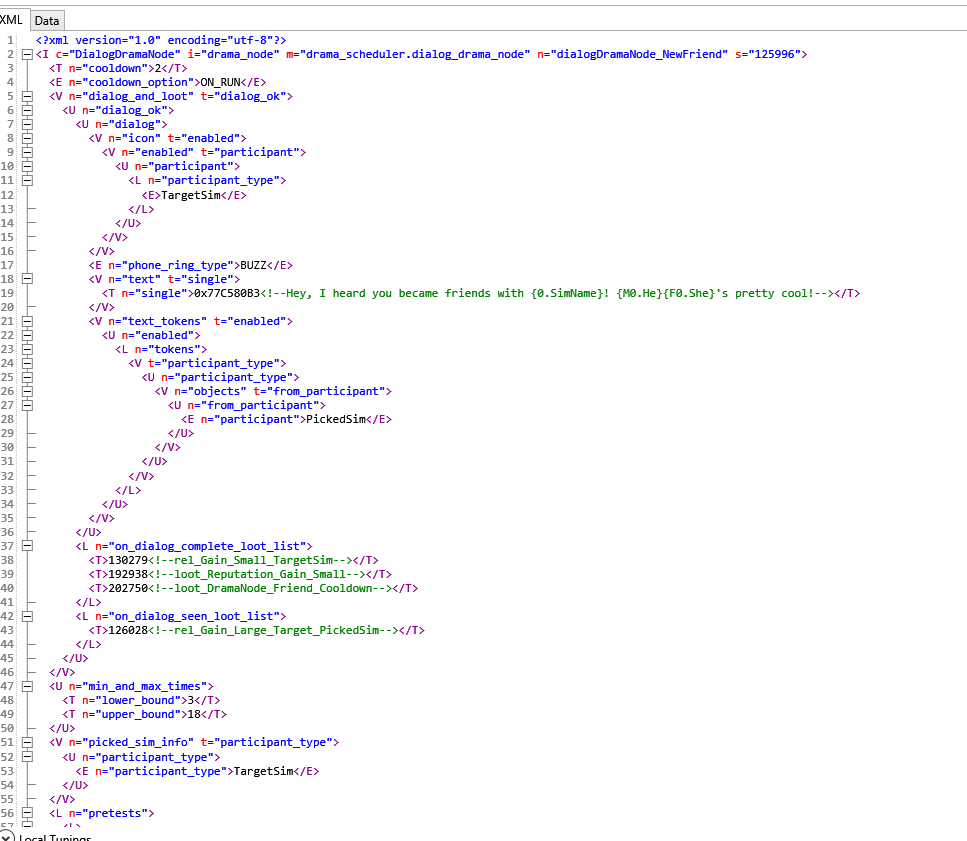This screenshot has height=841, width=967.
Task: Collapse the picked_sim_info node on line 51
Action: (x=27, y=742)
